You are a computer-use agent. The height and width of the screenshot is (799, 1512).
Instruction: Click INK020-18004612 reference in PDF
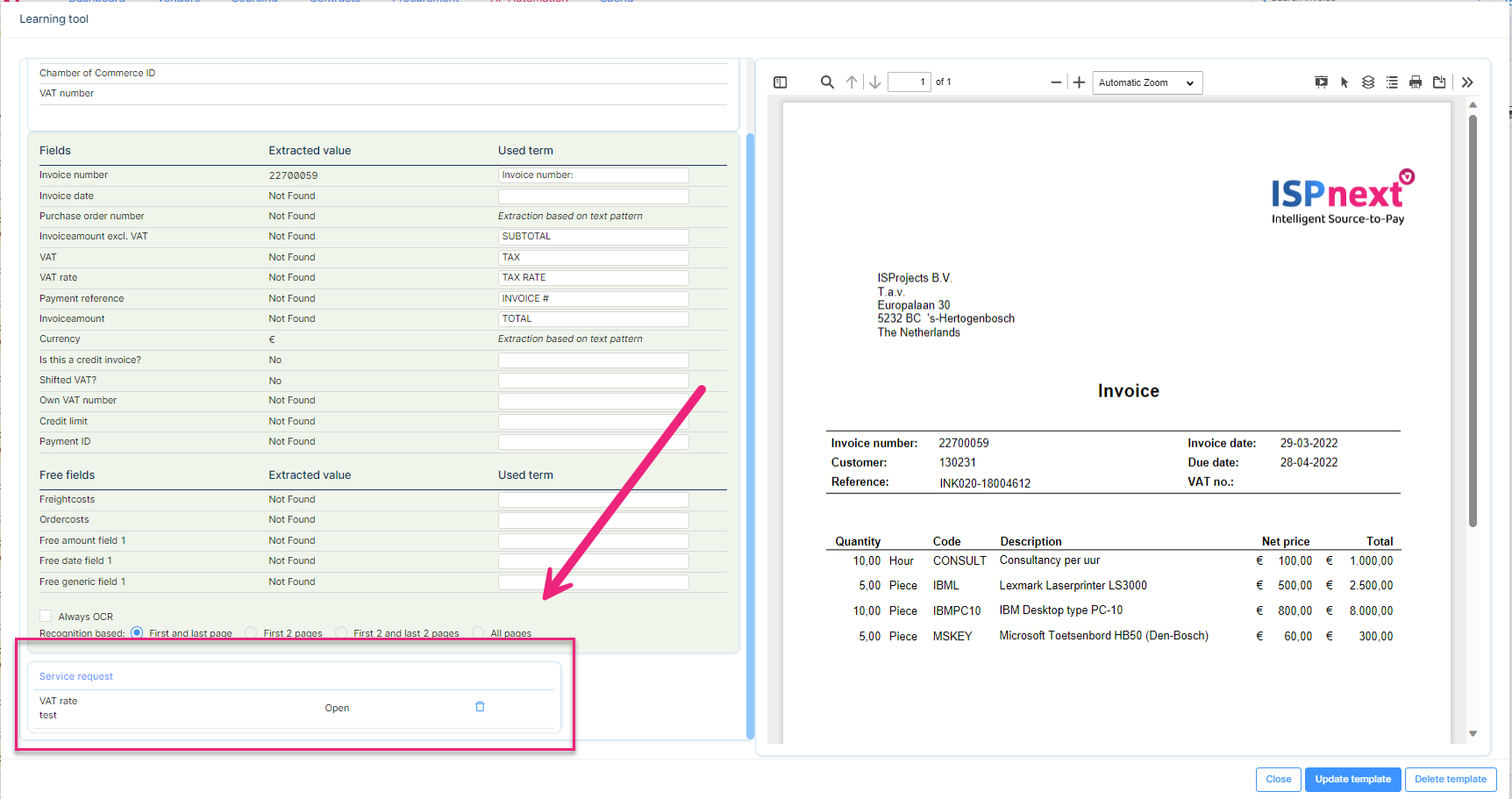pyautogui.click(x=985, y=483)
